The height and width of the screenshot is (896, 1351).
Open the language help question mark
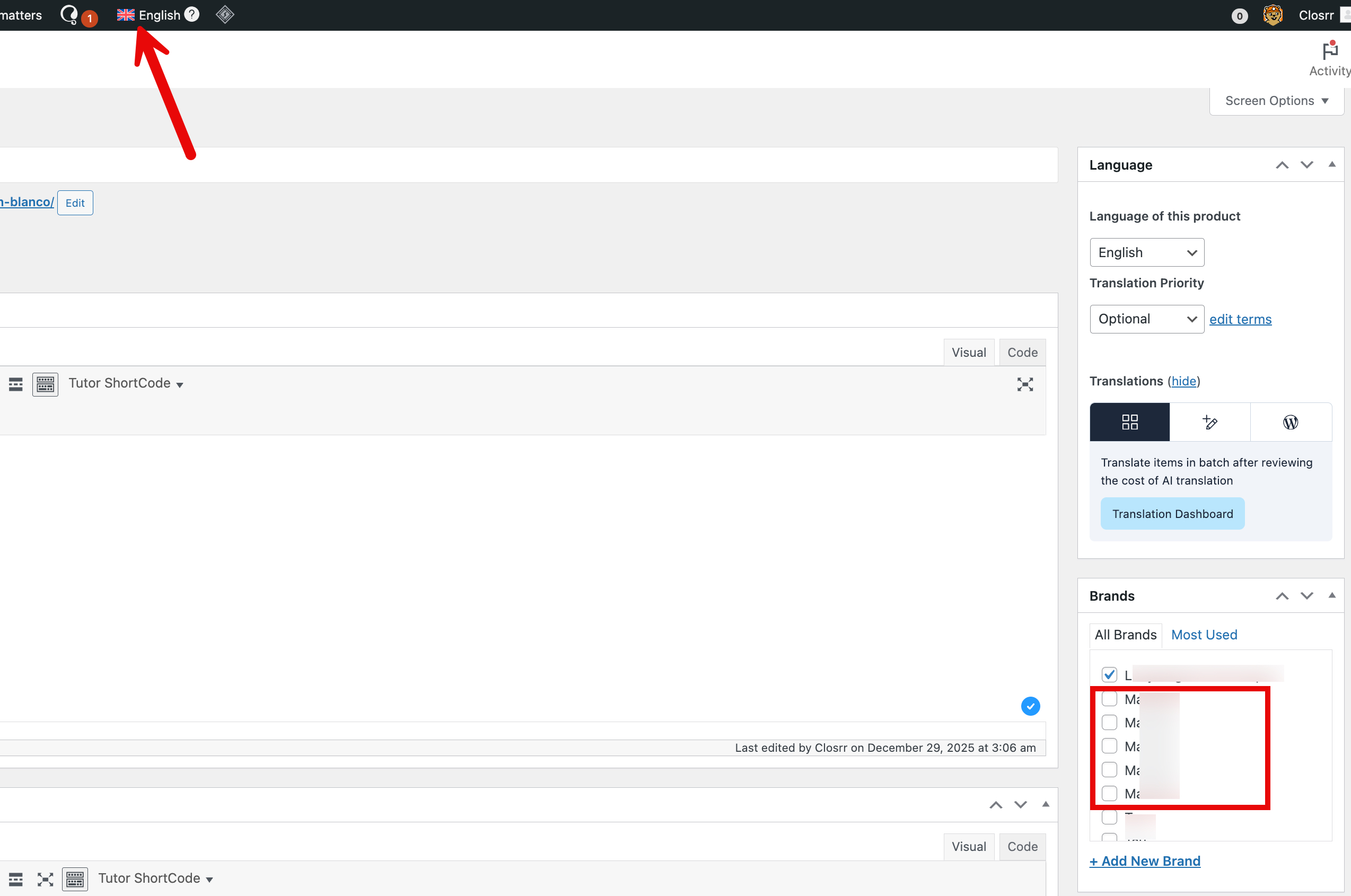point(192,15)
